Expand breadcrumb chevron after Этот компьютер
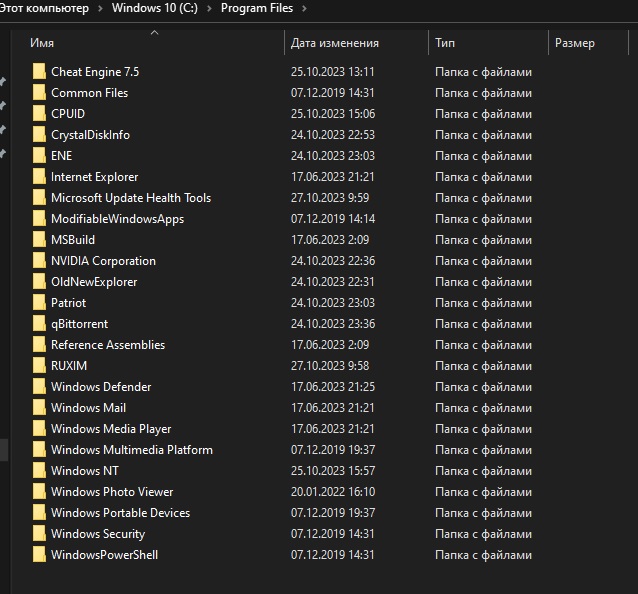 click(x=100, y=8)
